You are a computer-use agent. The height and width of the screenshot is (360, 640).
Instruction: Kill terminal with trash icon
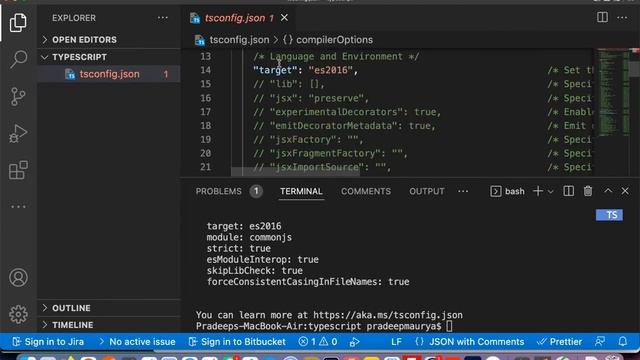pos(588,191)
